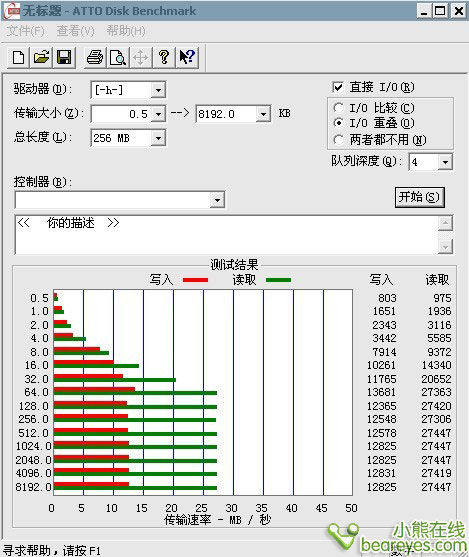The width and height of the screenshot is (469, 557).
Task: Save benchmark results with floppy icon
Action: coord(64,57)
